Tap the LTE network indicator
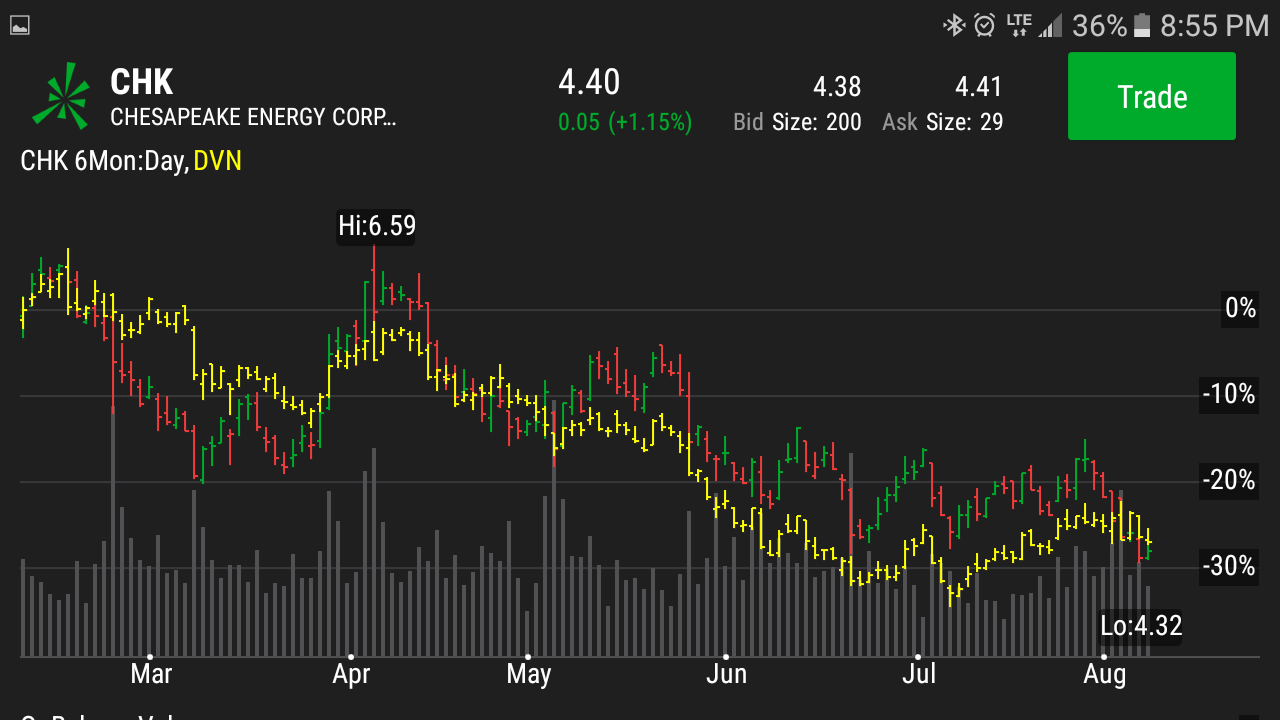This screenshot has width=1280, height=720. pos(1018,25)
